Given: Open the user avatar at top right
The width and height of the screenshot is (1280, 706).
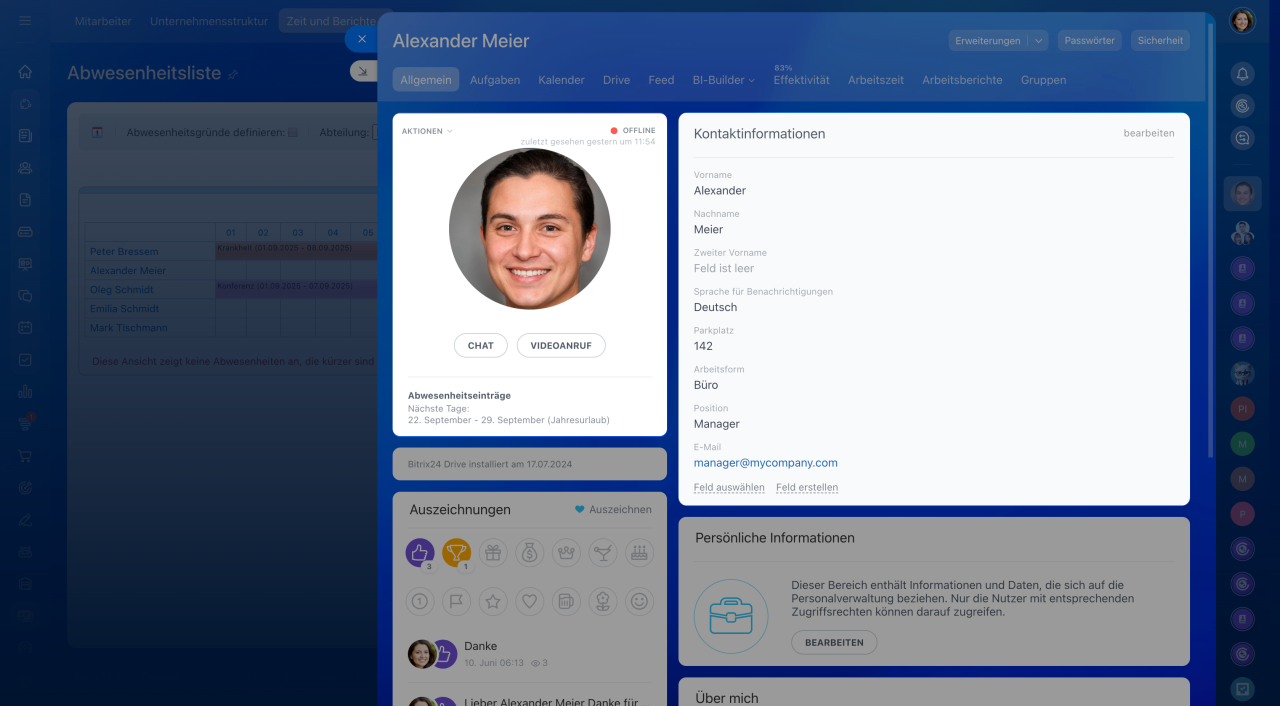Looking at the screenshot, I should (x=1242, y=21).
